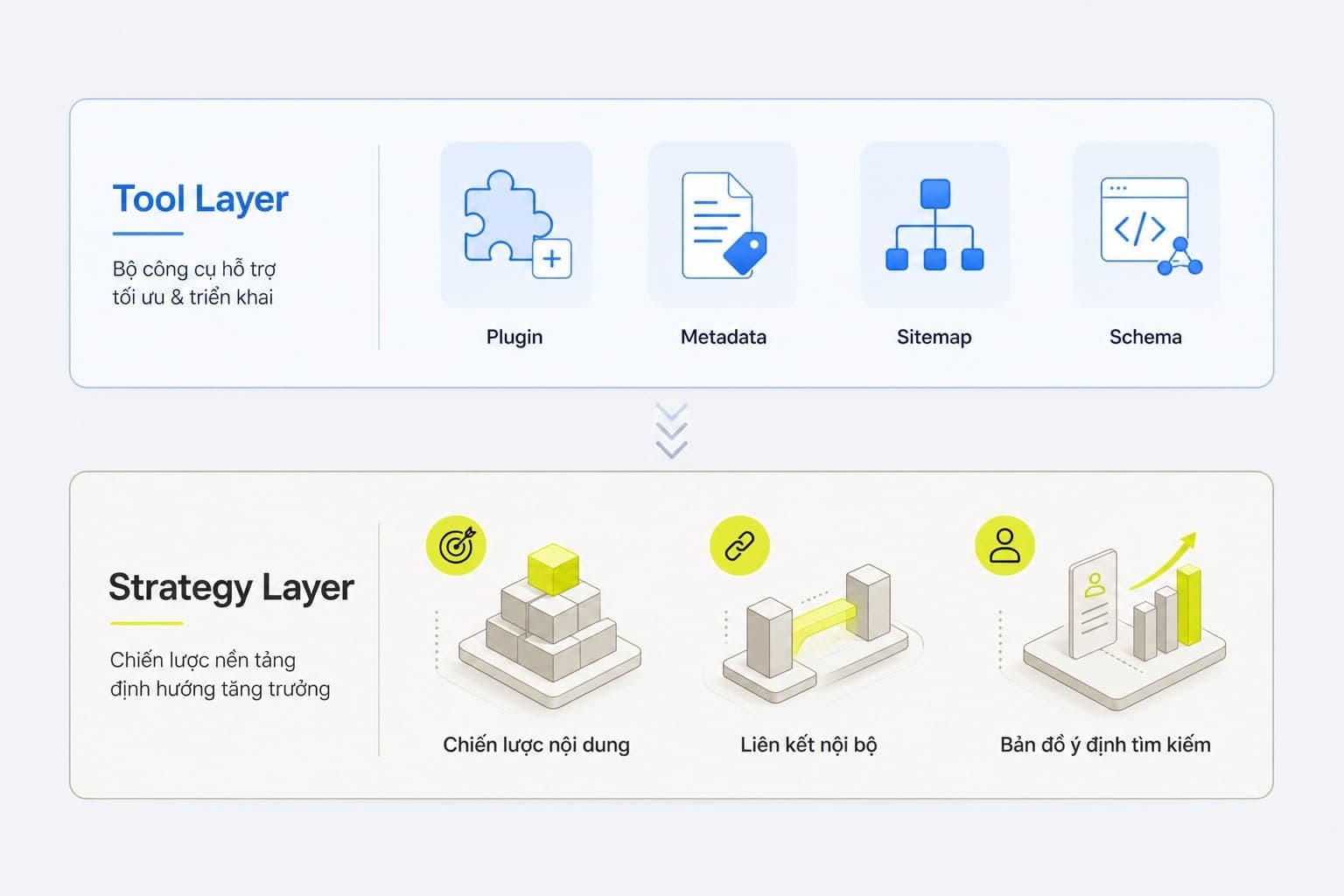Click the "Strategy Layer" heading
1344x896 pixels.
click(231, 587)
